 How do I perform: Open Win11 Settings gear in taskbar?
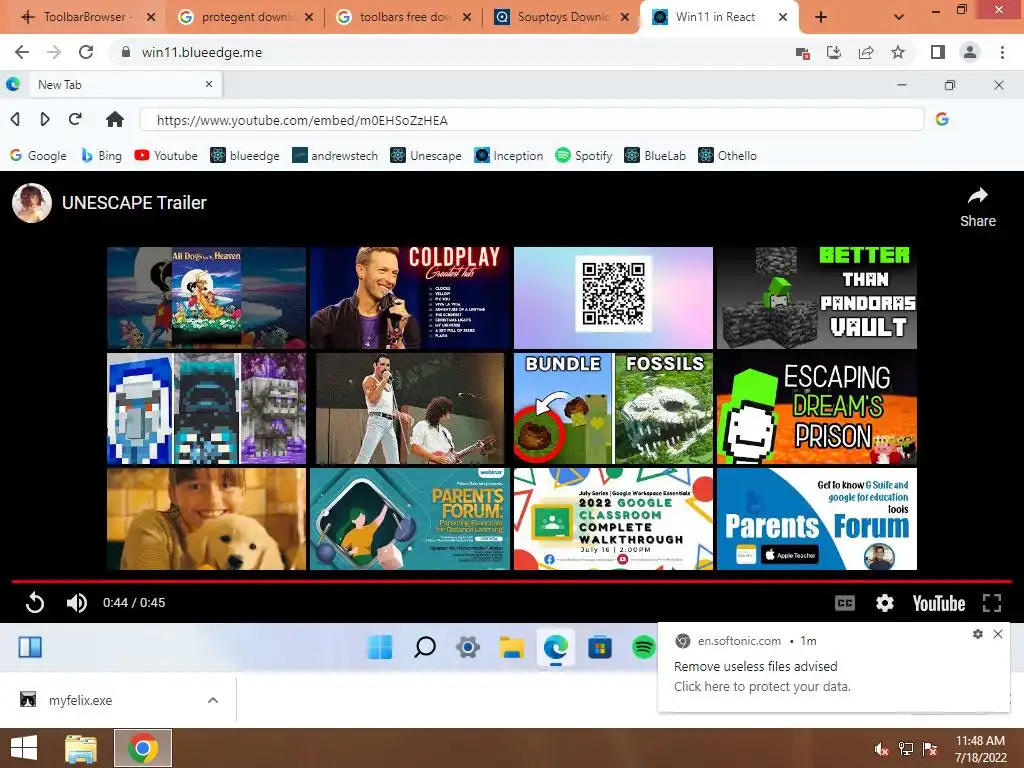click(x=468, y=647)
